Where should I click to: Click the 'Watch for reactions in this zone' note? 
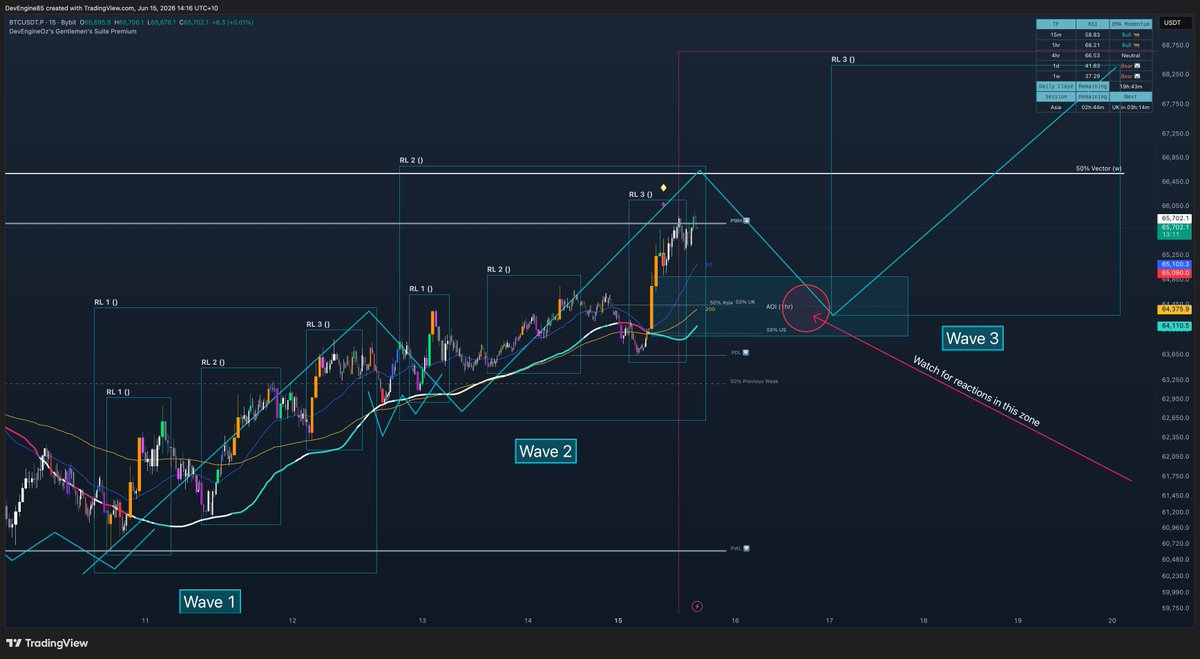coord(976,391)
